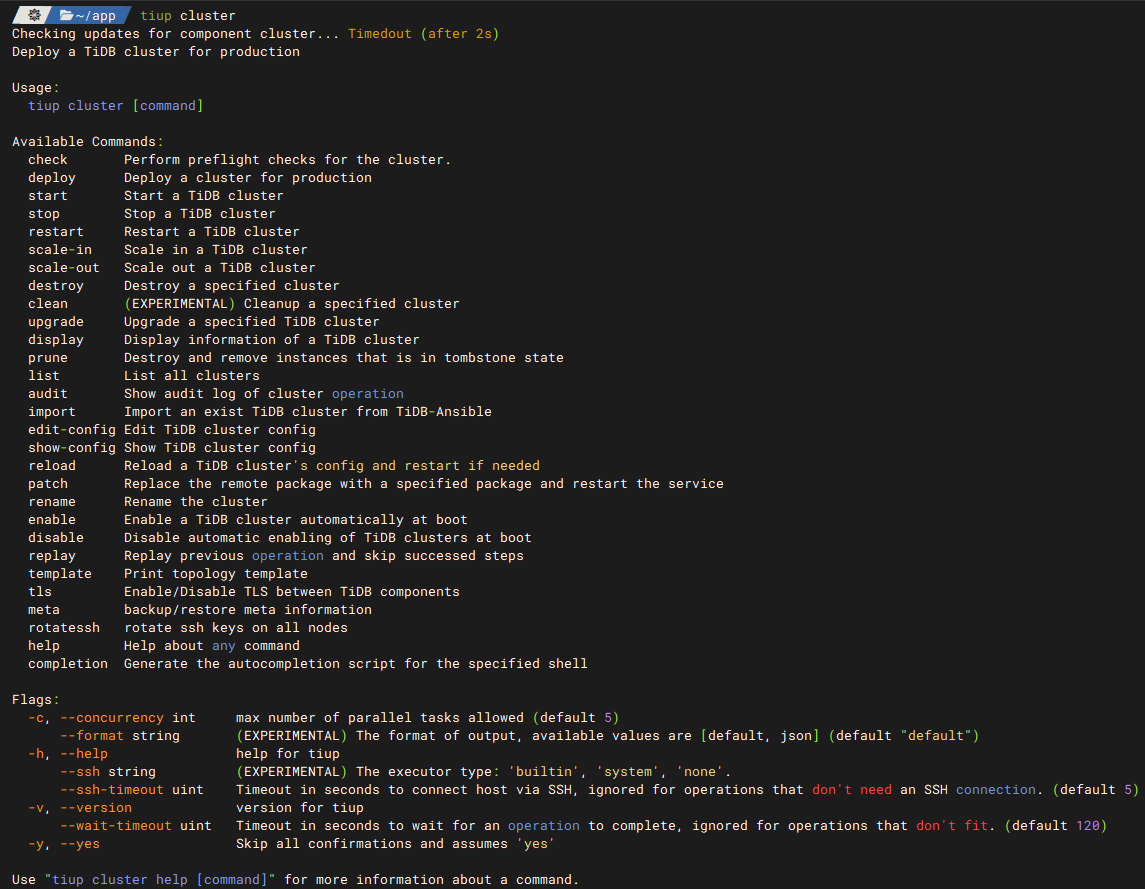Viewport: 1145px width, 889px height.
Task: Click 'Replace the remote package' description
Action: (x=424, y=484)
